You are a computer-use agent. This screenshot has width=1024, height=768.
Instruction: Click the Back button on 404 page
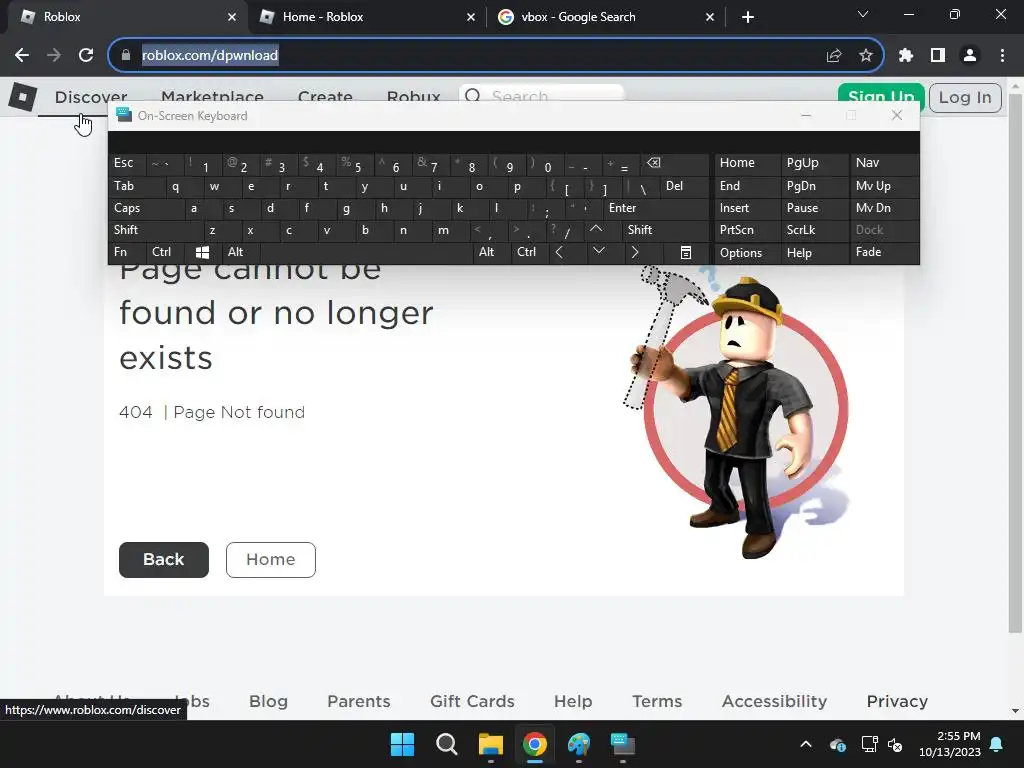pos(164,560)
